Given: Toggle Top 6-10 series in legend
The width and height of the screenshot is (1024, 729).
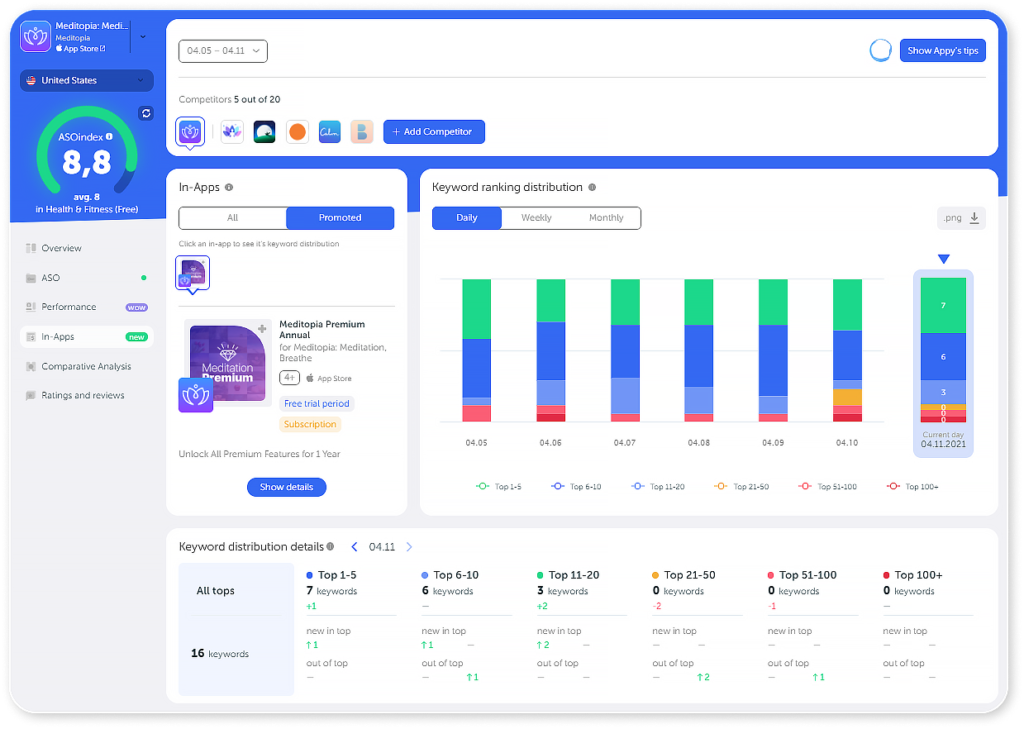Looking at the screenshot, I should click(x=576, y=487).
